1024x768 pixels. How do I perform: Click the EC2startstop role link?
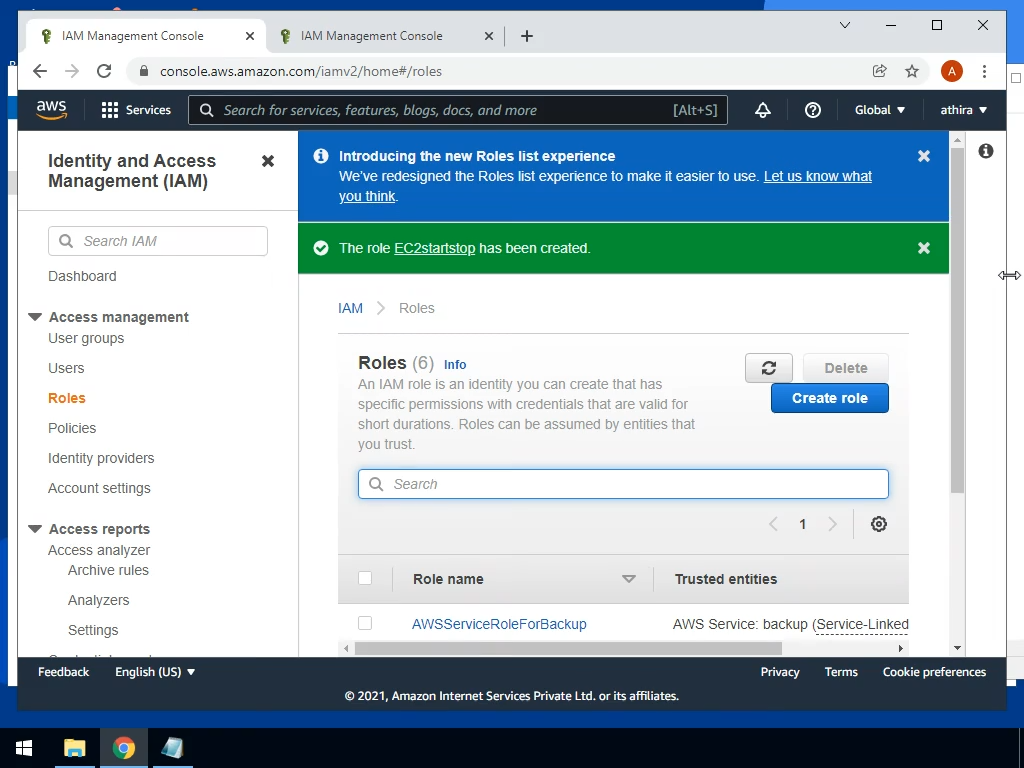click(x=434, y=248)
